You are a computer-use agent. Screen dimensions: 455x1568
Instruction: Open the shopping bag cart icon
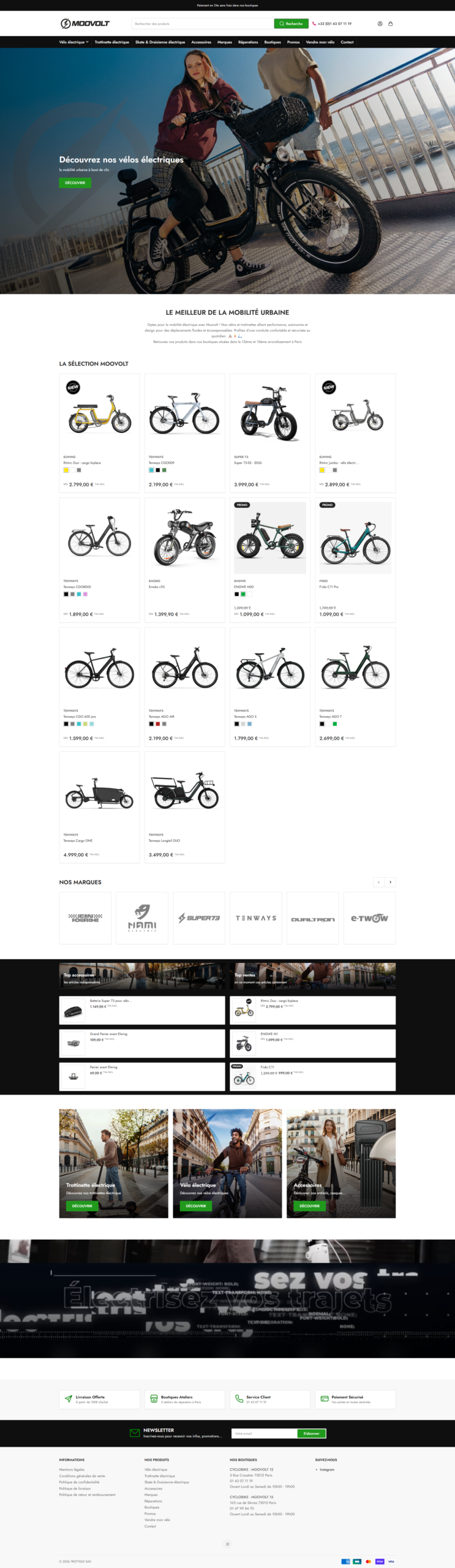[390, 24]
